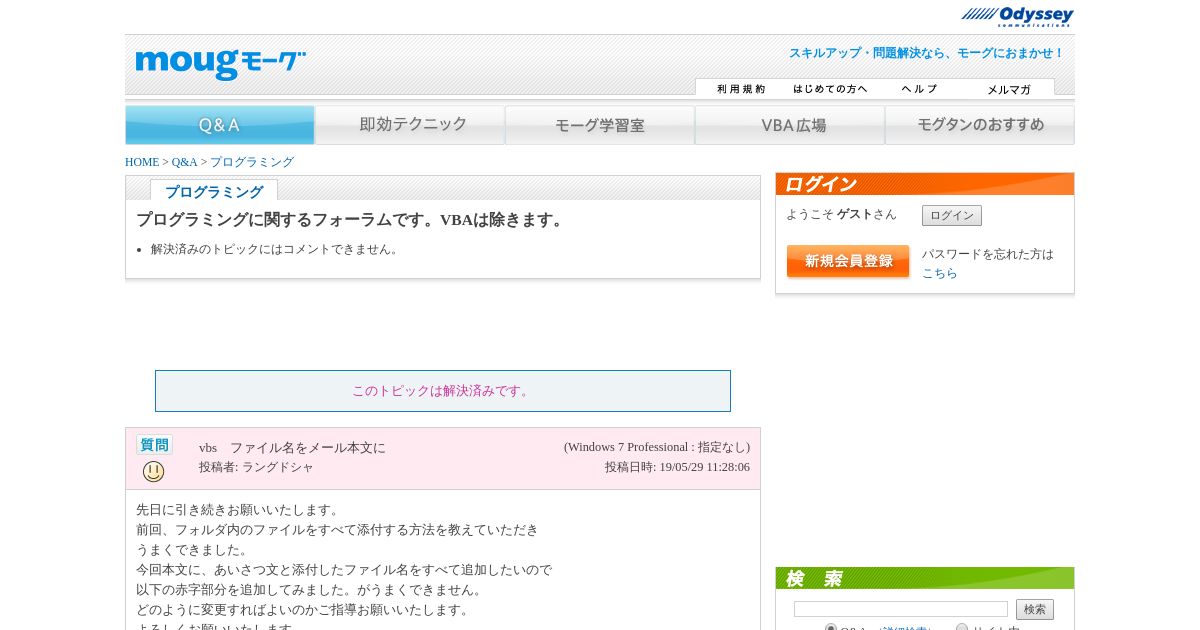Click the 投稿日時 19/05/29 11:28:06 text
Viewport: 1200px width, 630px height.
[x=677, y=467]
